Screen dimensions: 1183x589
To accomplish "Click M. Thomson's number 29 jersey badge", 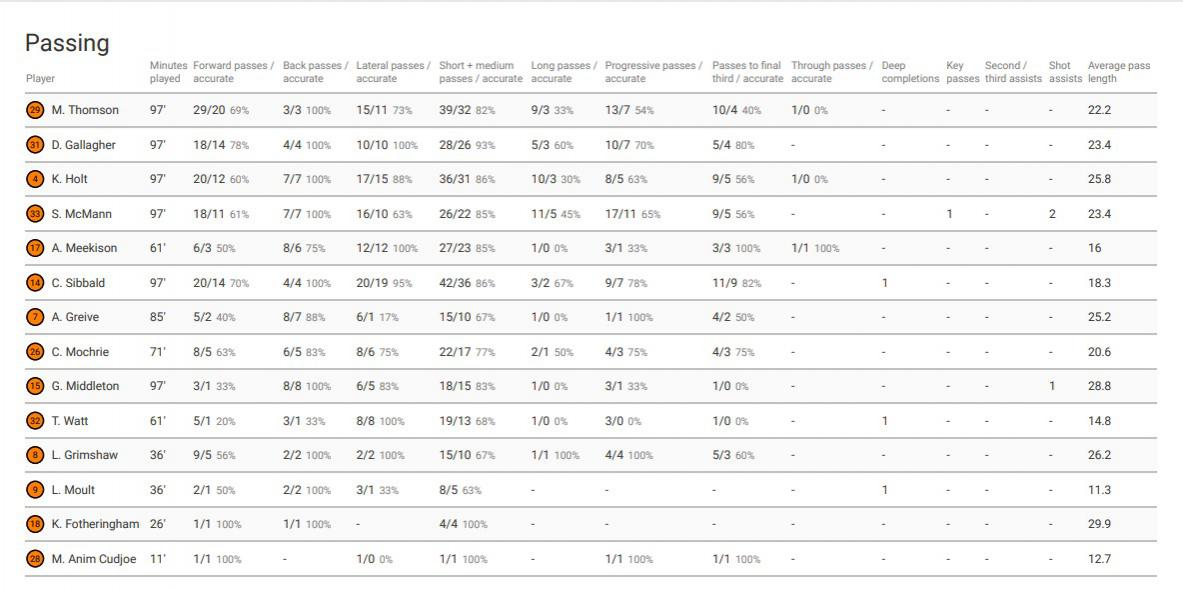I will pyautogui.click(x=35, y=110).
